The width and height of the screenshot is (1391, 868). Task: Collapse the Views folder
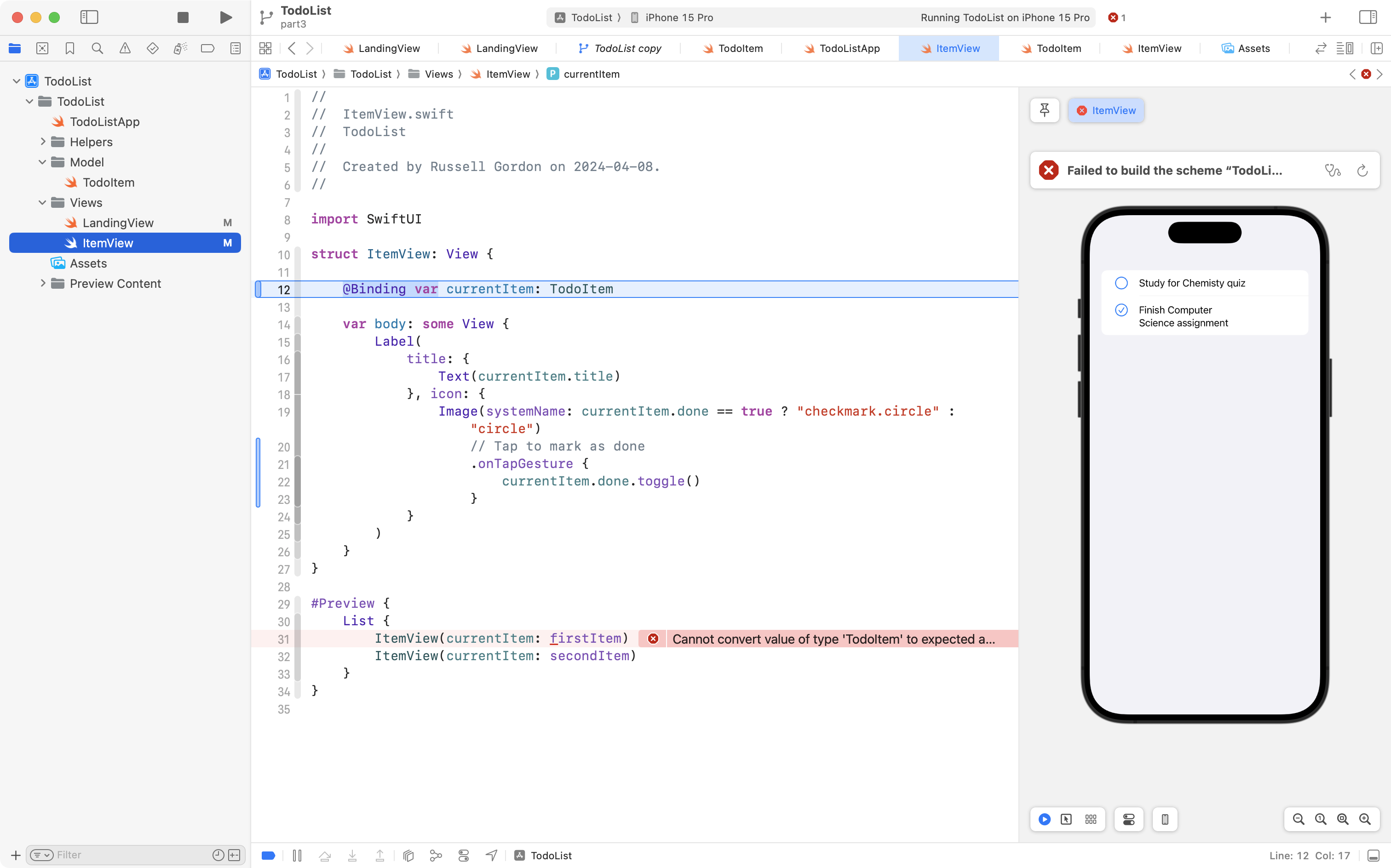click(x=42, y=203)
